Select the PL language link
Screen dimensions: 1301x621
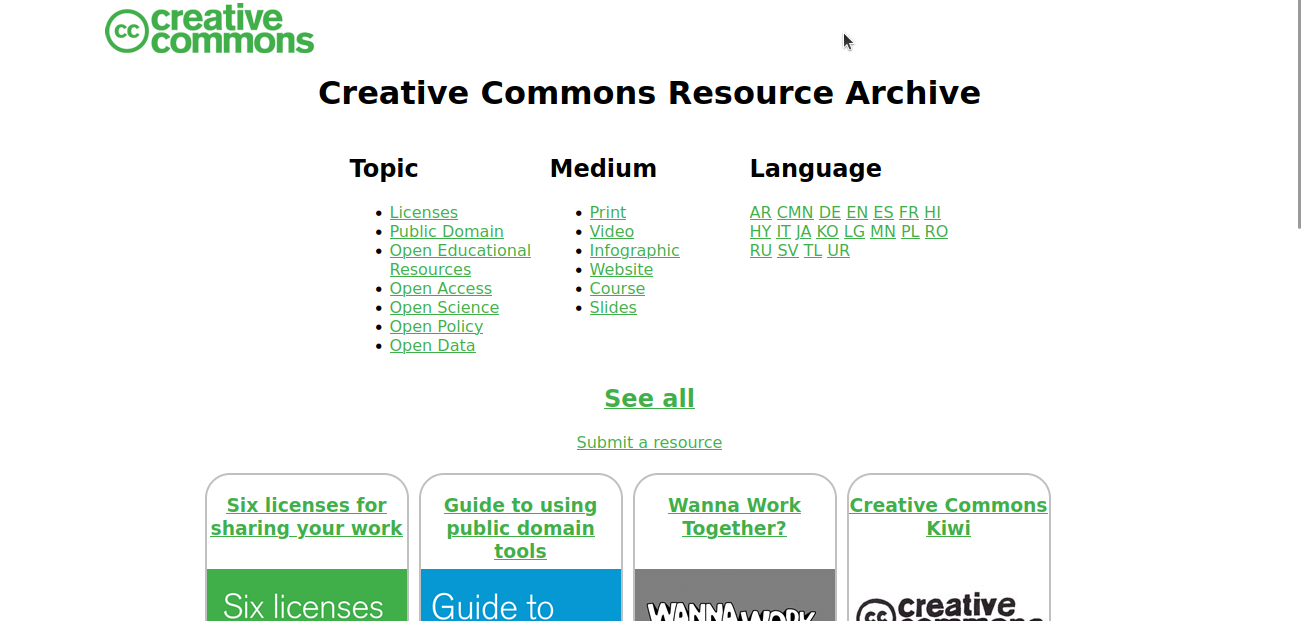click(x=910, y=231)
